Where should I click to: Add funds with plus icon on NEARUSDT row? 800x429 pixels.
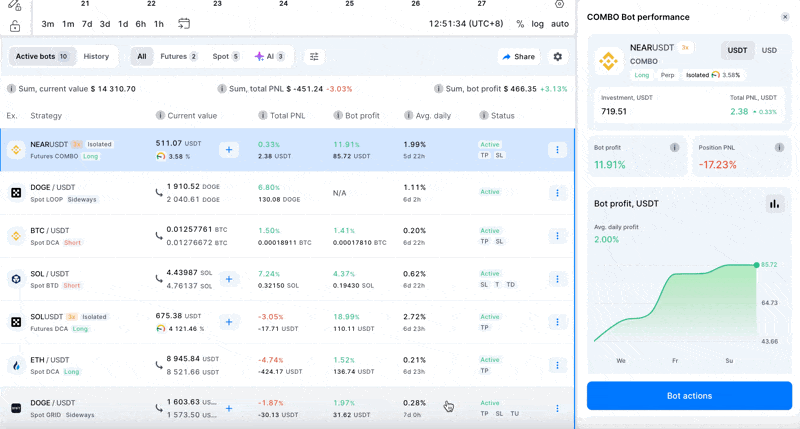229,150
